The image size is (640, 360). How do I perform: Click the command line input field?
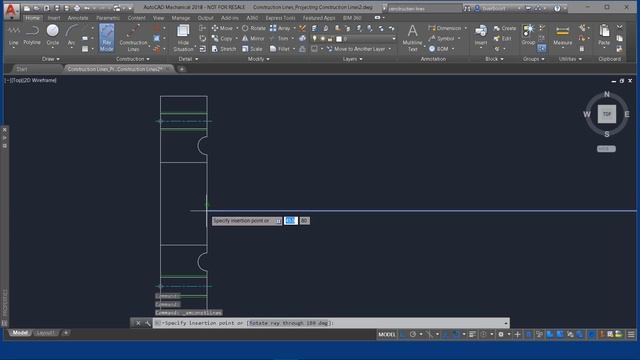coord(331,323)
